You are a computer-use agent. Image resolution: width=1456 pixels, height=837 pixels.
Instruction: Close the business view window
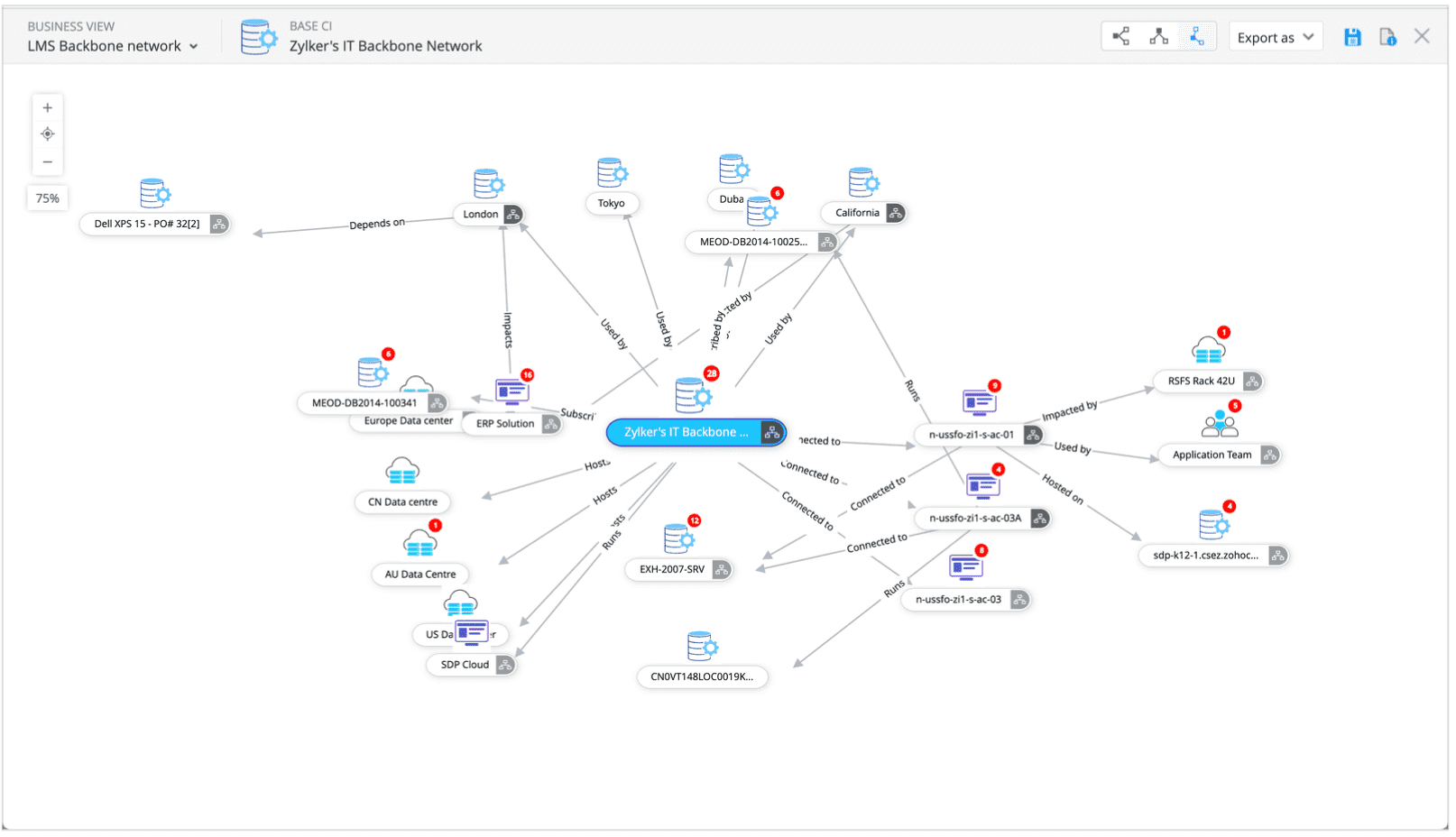(x=1422, y=37)
